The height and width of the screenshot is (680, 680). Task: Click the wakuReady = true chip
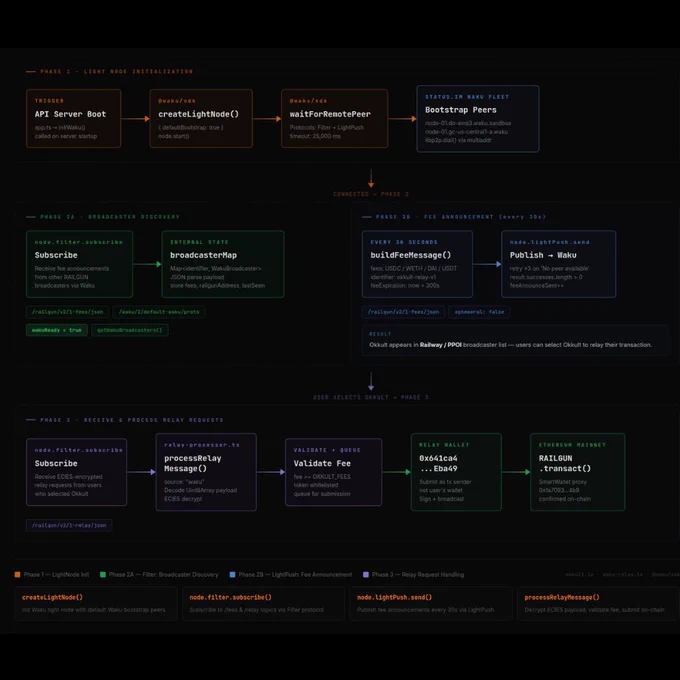pos(57,330)
